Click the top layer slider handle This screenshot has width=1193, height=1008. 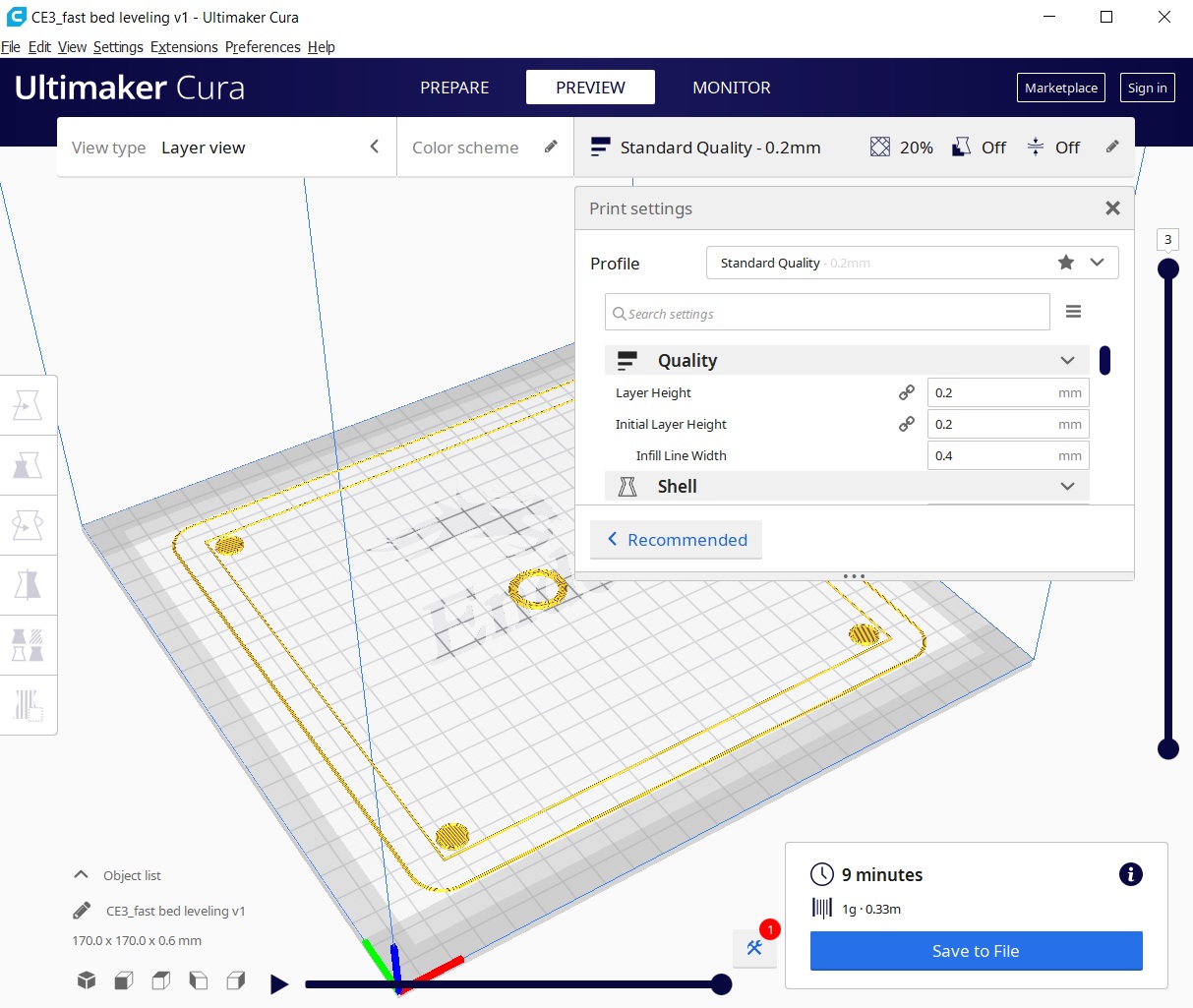1168,268
